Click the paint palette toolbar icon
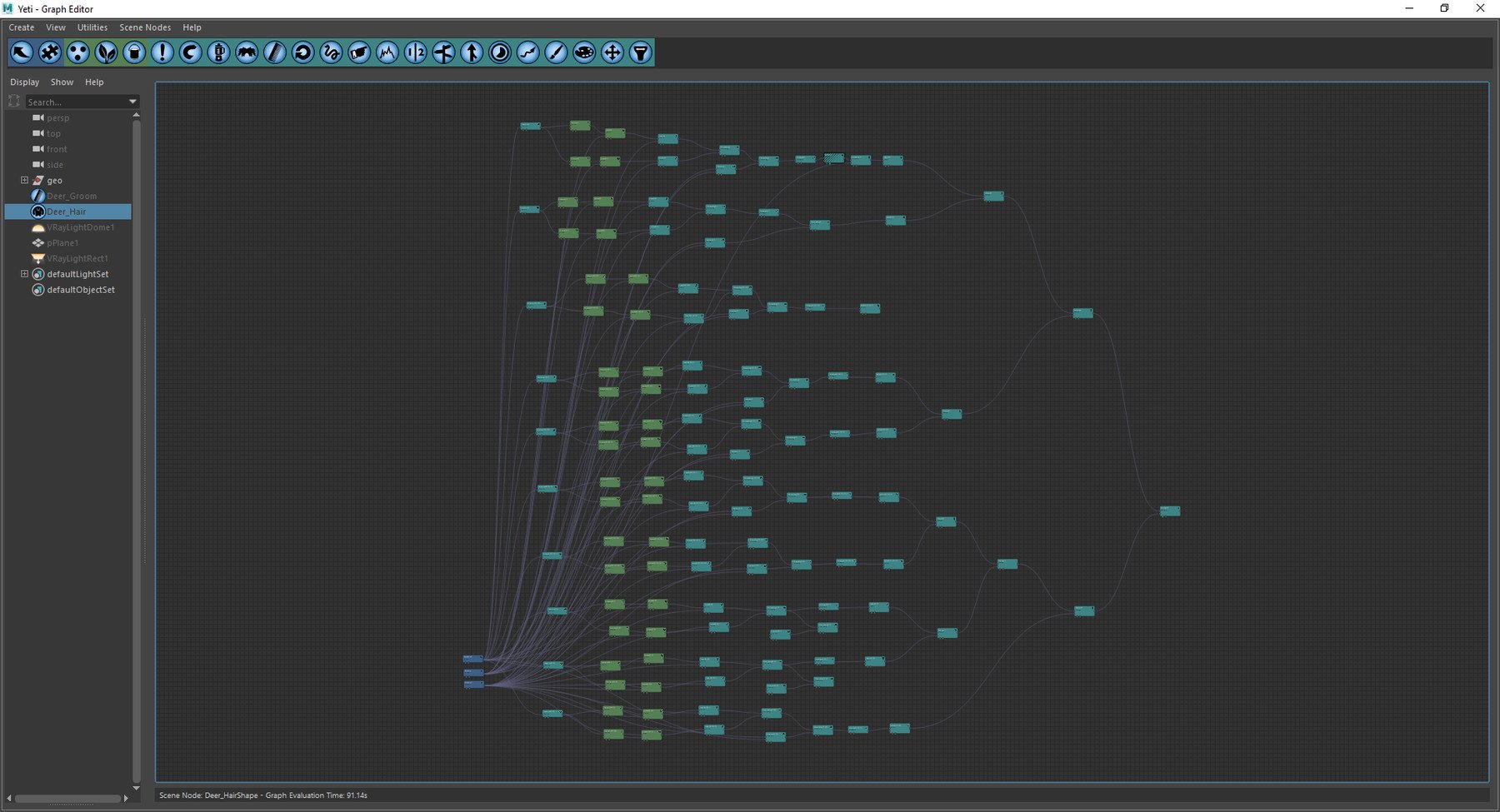The image size is (1500, 812). [x=584, y=52]
